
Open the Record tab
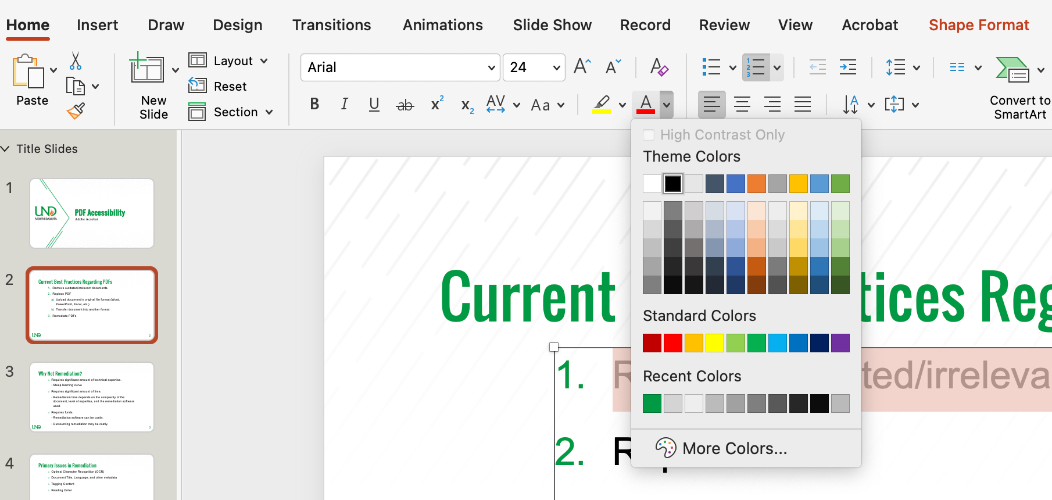pos(645,25)
